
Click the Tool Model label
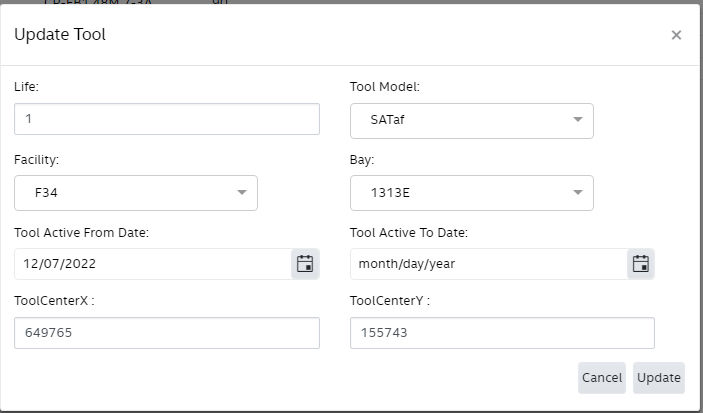pyautogui.click(x=385, y=86)
